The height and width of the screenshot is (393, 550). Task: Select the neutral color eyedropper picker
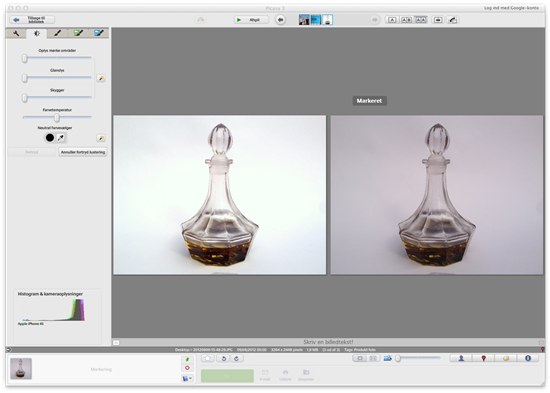pos(61,138)
